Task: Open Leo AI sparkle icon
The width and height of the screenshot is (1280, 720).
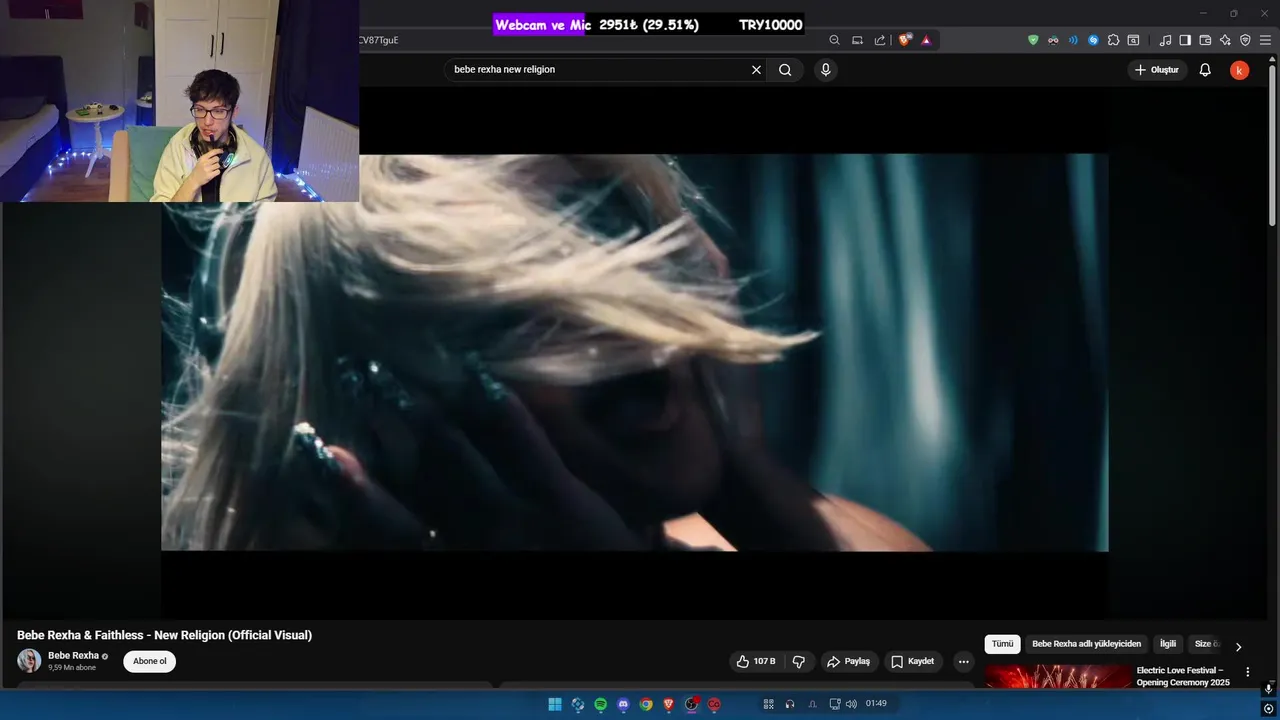Action: tap(1225, 40)
